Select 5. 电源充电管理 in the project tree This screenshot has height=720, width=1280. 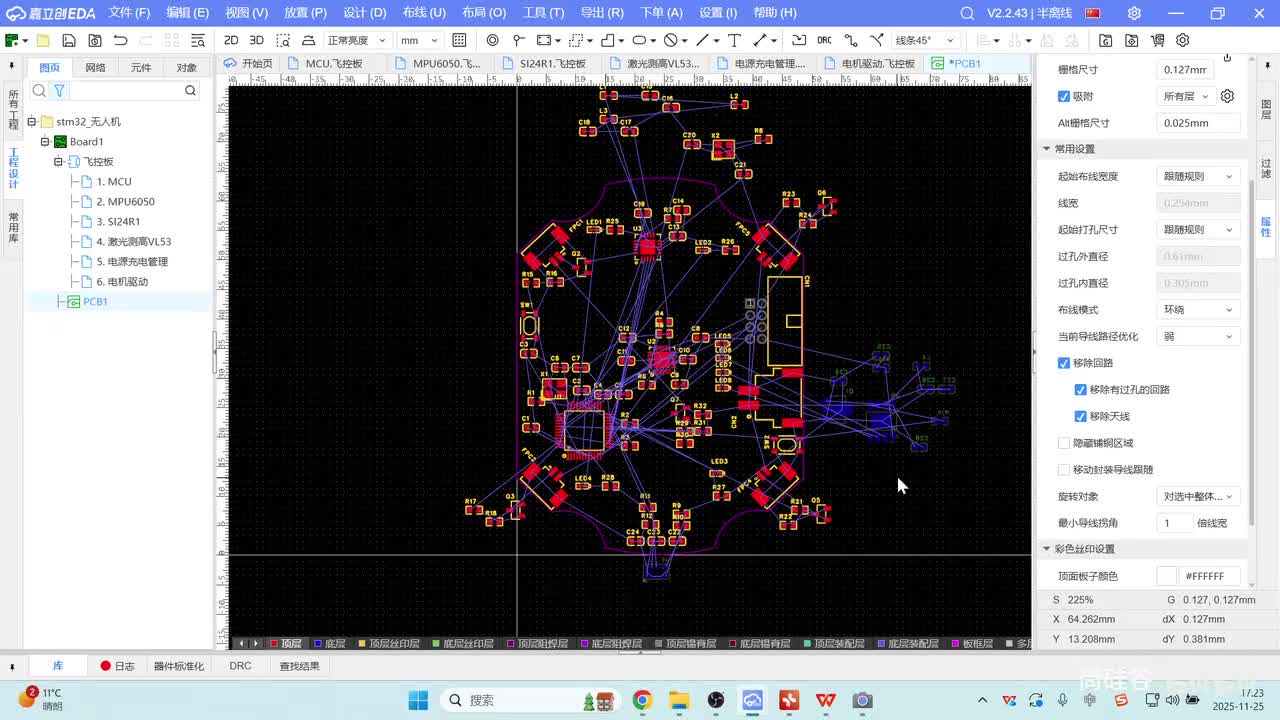click(131, 261)
